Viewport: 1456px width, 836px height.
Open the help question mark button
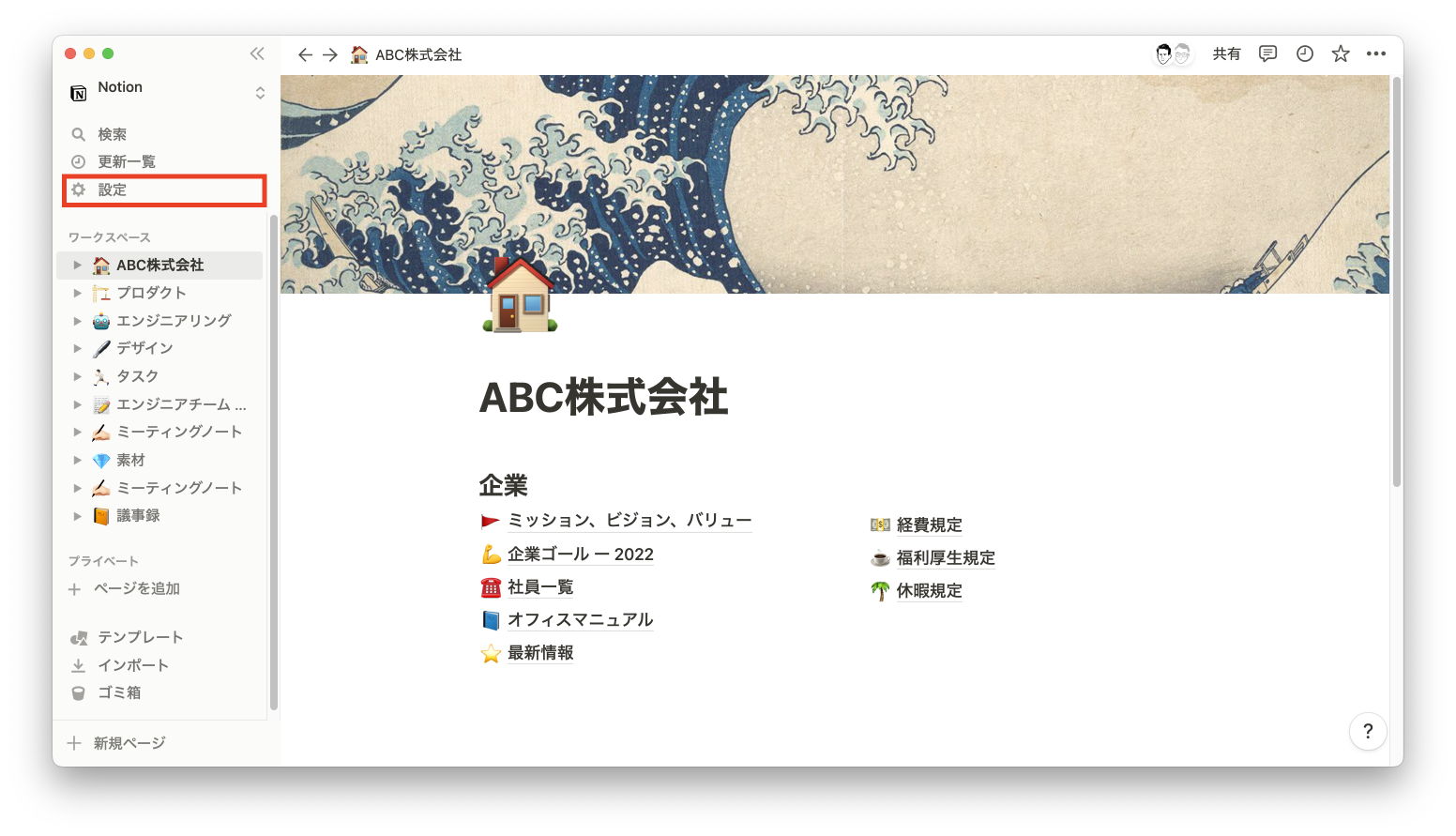tap(1368, 732)
